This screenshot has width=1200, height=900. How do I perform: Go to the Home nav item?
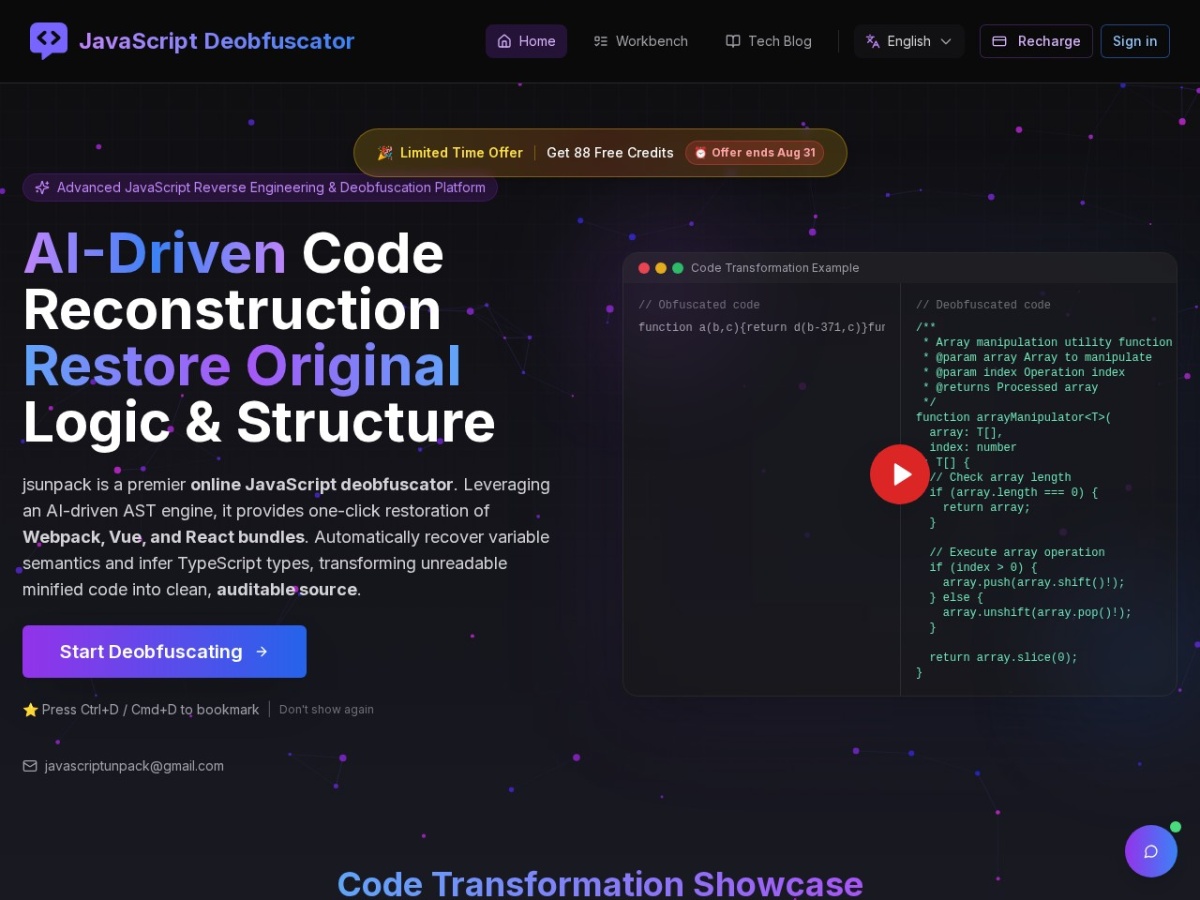click(x=526, y=41)
